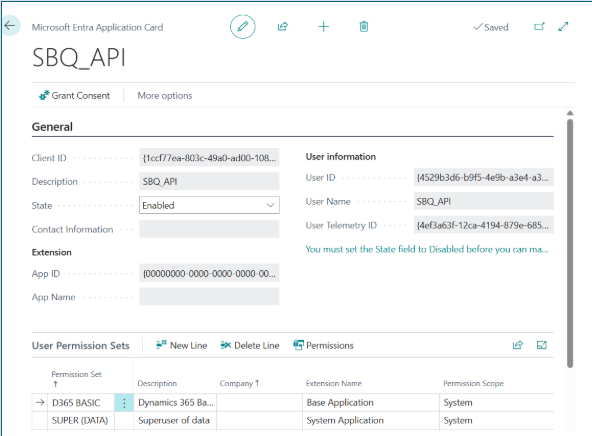The height and width of the screenshot is (436, 592).
Task: Click the Client ID field
Action: (x=209, y=157)
